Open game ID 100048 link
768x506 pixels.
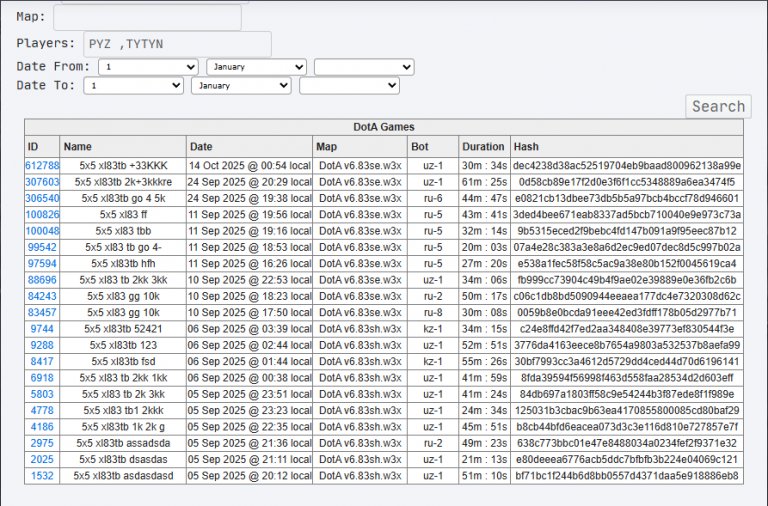click(x=42, y=231)
